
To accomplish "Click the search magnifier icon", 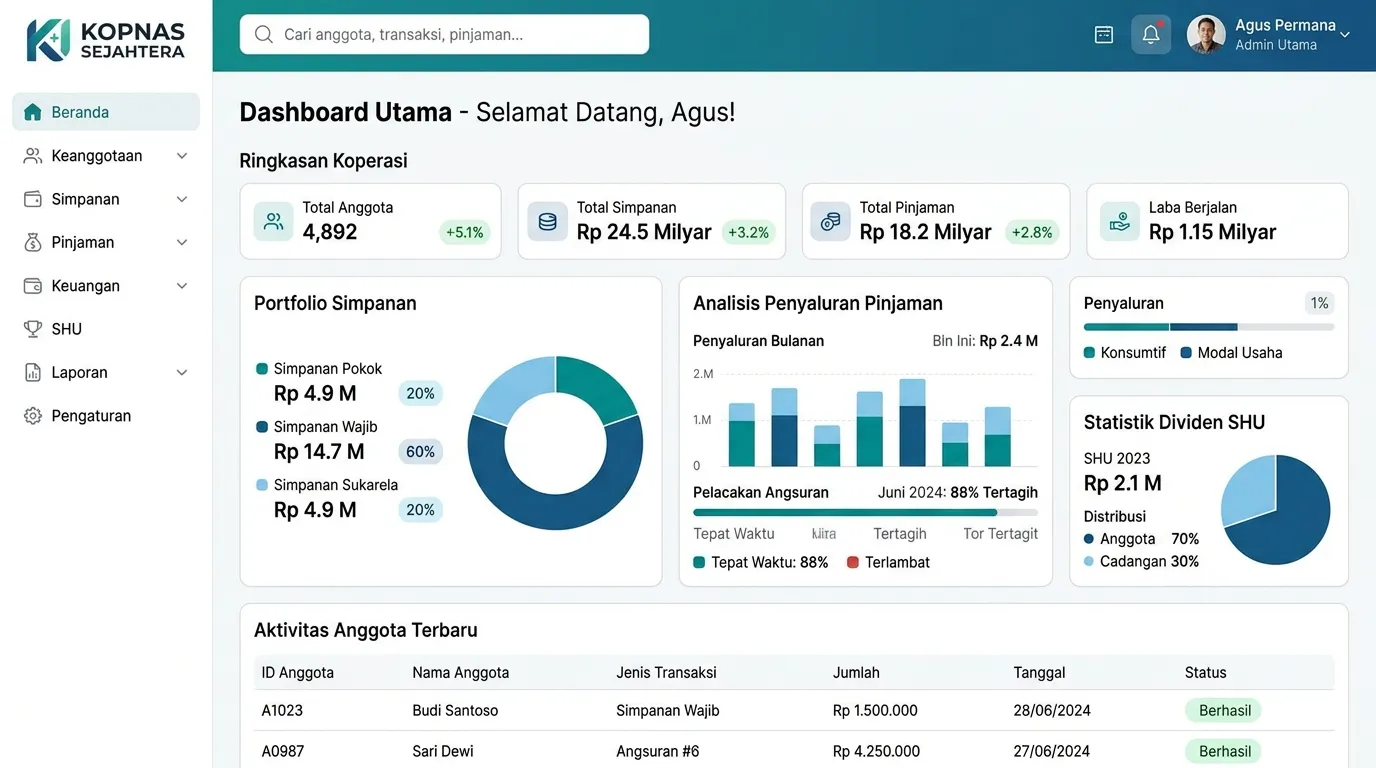I will 264,35.
